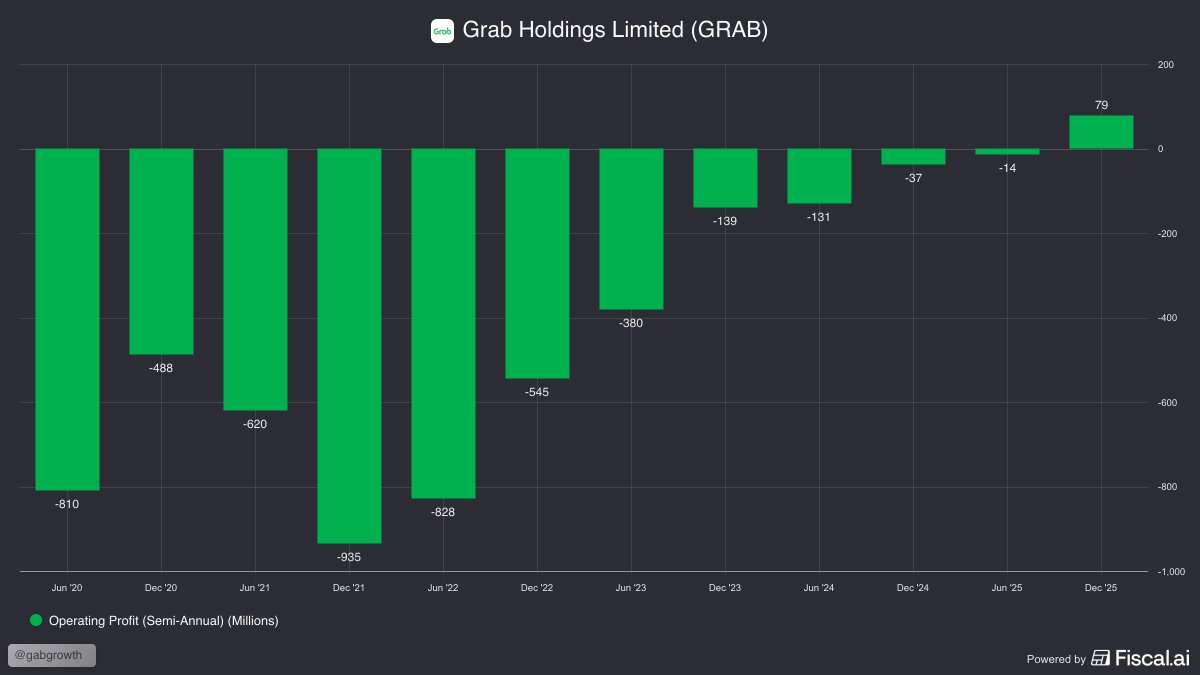Click the Dec '23 x-axis label

pos(725,588)
